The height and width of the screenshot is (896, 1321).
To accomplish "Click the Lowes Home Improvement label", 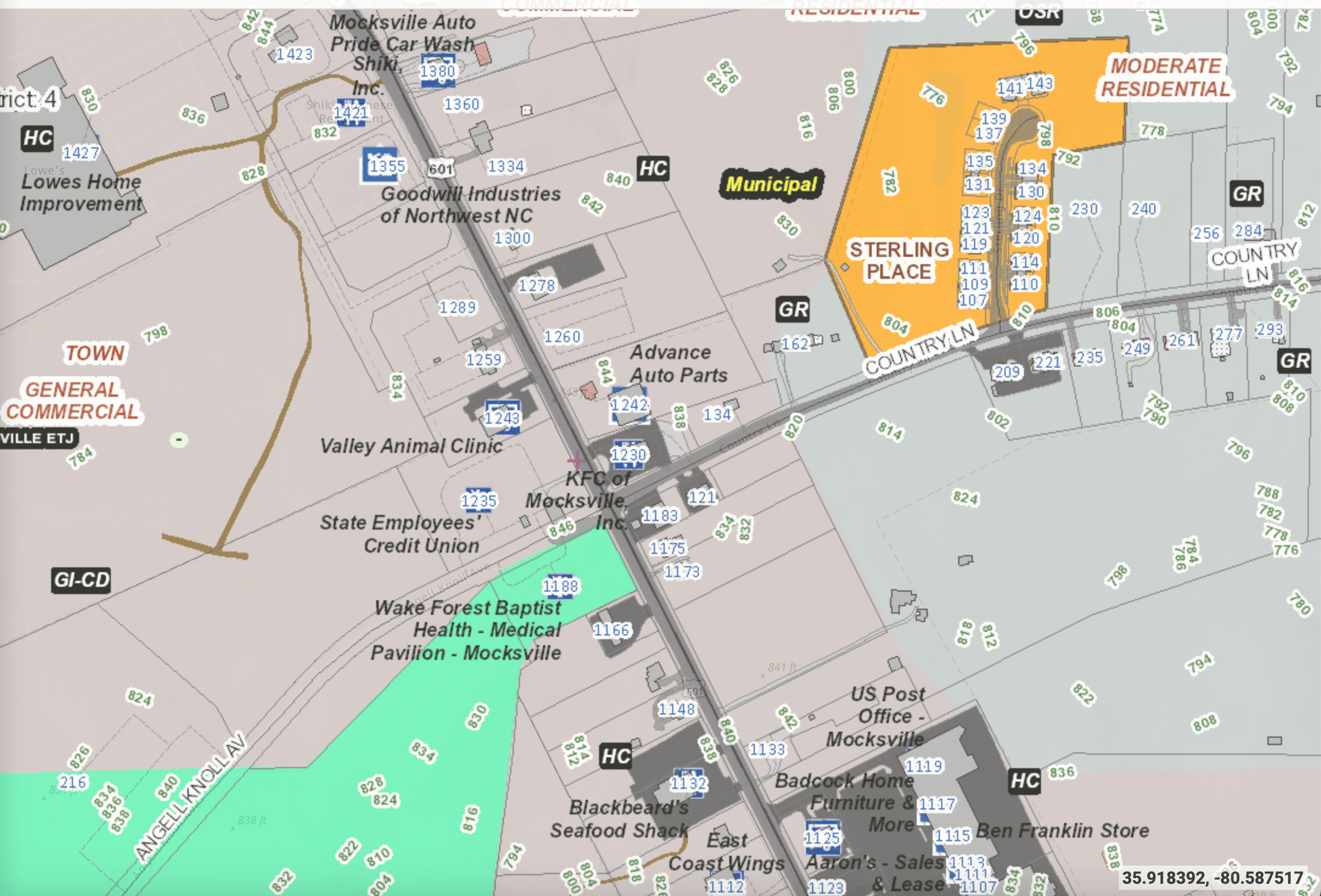I will [81, 192].
